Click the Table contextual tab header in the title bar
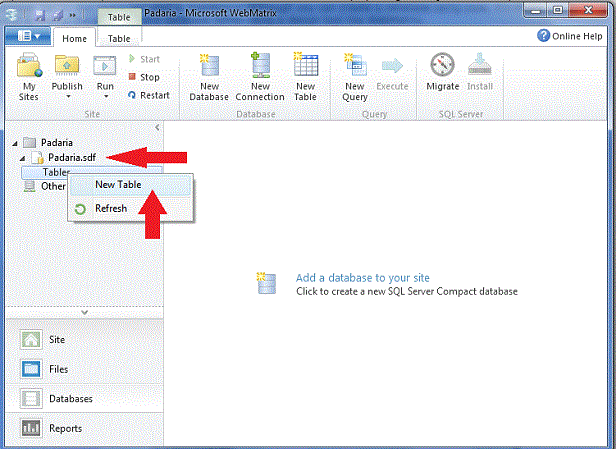616x449 pixels. click(x=119, y=17)
